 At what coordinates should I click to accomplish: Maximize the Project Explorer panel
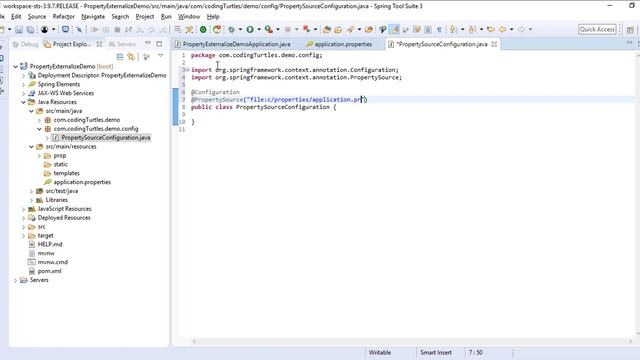click(x=159, y=44)
